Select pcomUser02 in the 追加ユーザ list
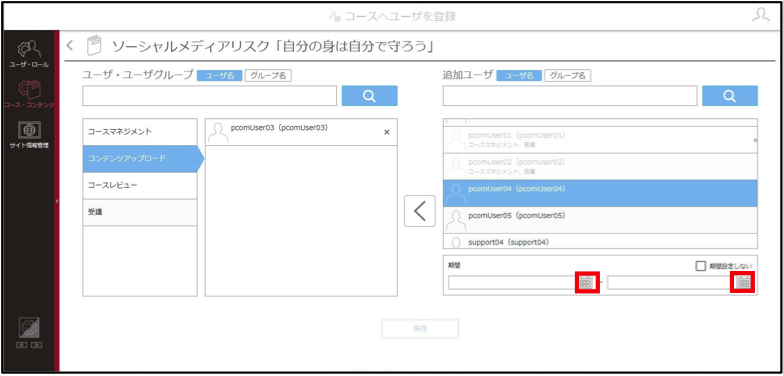This screenshot has height=376, width=783. (600, 167)
